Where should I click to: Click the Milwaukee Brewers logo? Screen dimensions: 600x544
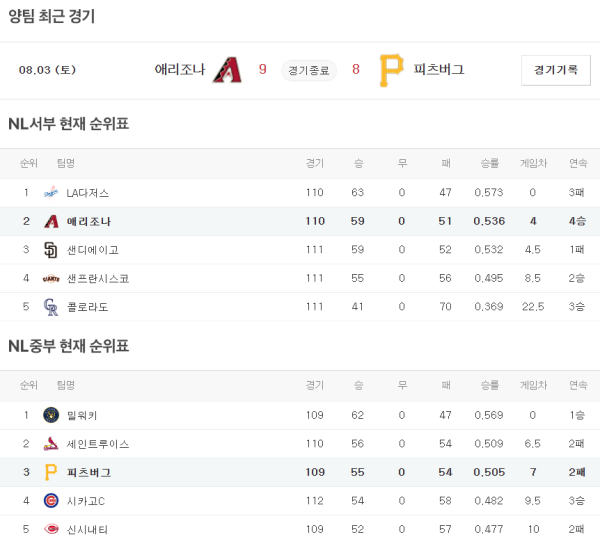point(51,415)
